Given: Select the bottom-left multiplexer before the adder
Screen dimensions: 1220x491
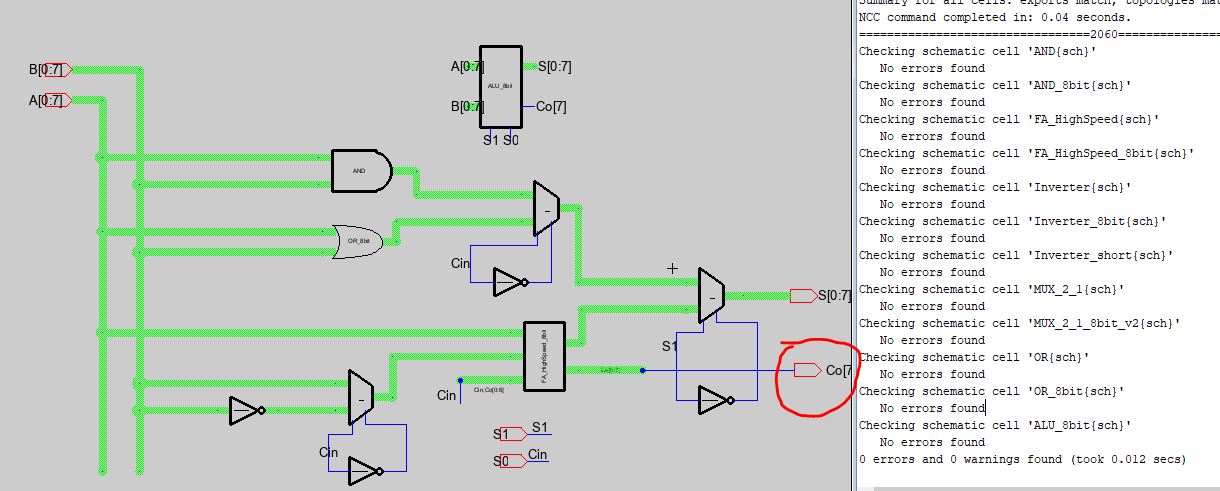Looking at the screenshot, I should (360, 397).
